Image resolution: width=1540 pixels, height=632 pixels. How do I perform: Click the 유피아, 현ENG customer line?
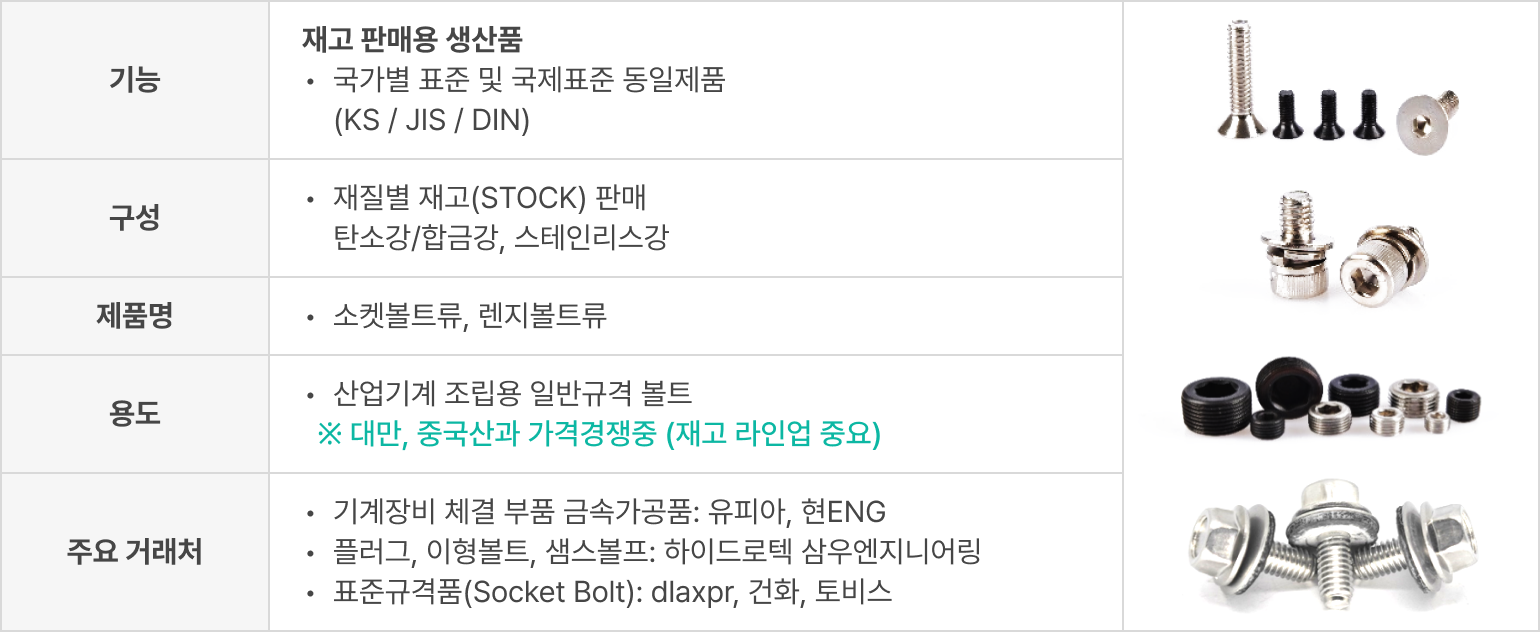point(609,512)
